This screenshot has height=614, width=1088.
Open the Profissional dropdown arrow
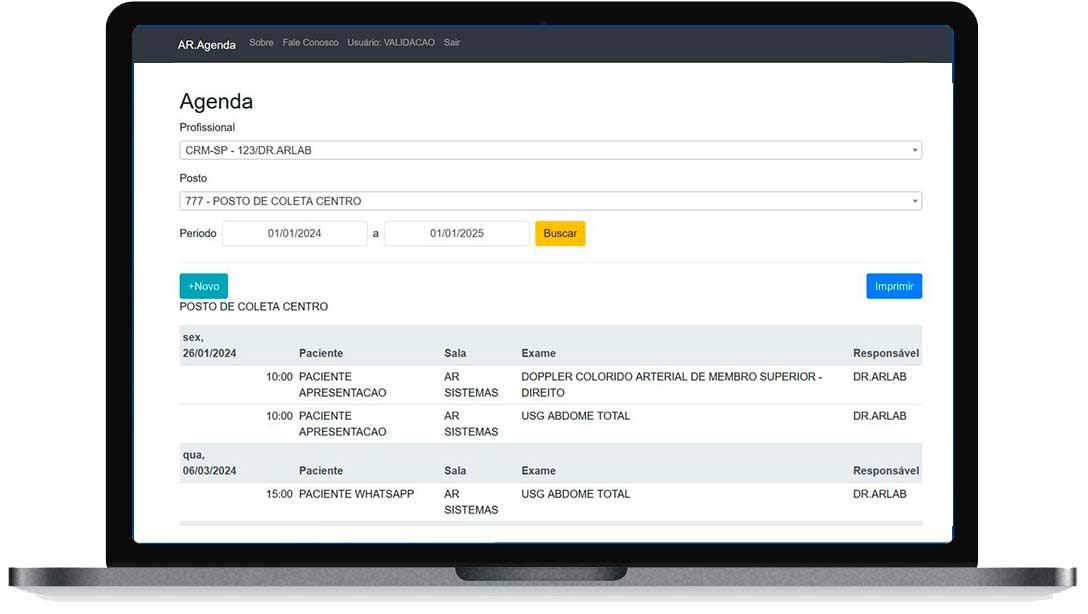[x=914, y=151]
